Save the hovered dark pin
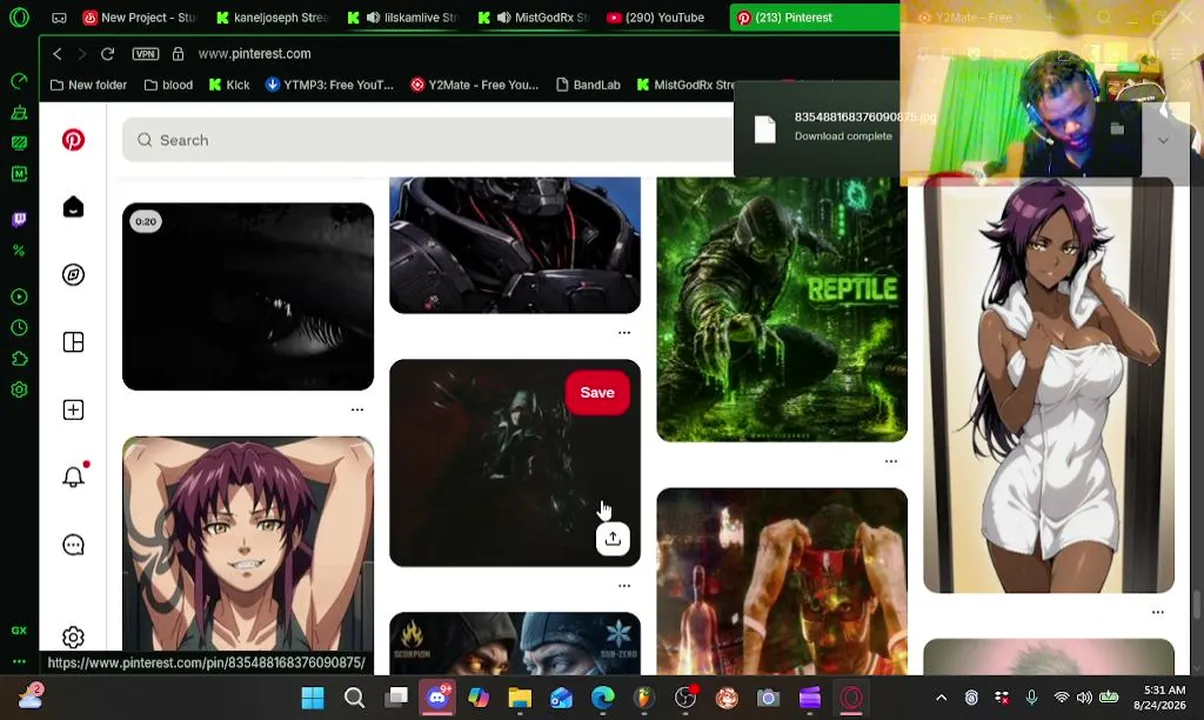This screenshot has height=720, width=1204. pyautogui.click(x=597, y=392)
